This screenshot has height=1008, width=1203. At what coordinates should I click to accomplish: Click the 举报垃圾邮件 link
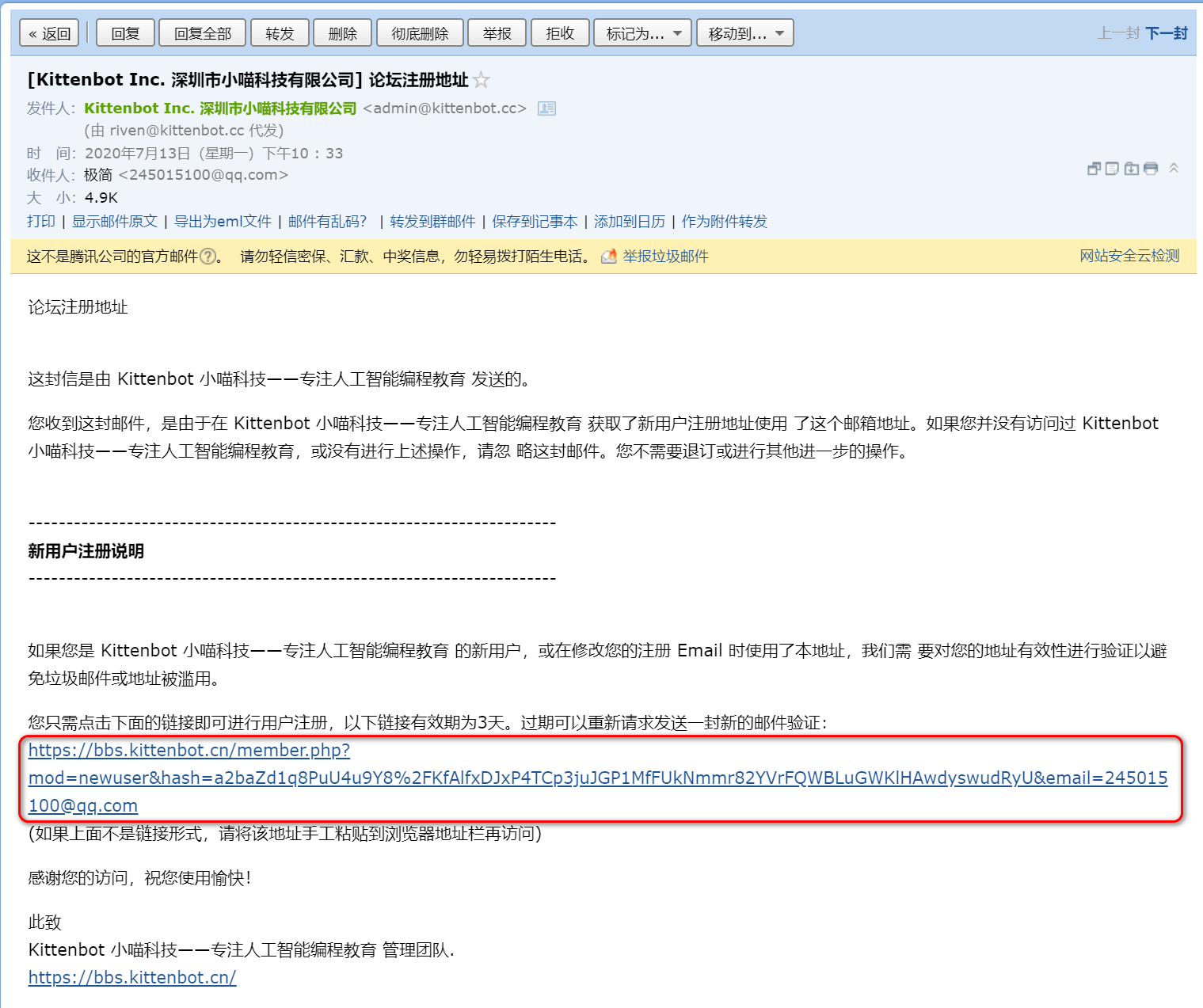coord(665,256)
